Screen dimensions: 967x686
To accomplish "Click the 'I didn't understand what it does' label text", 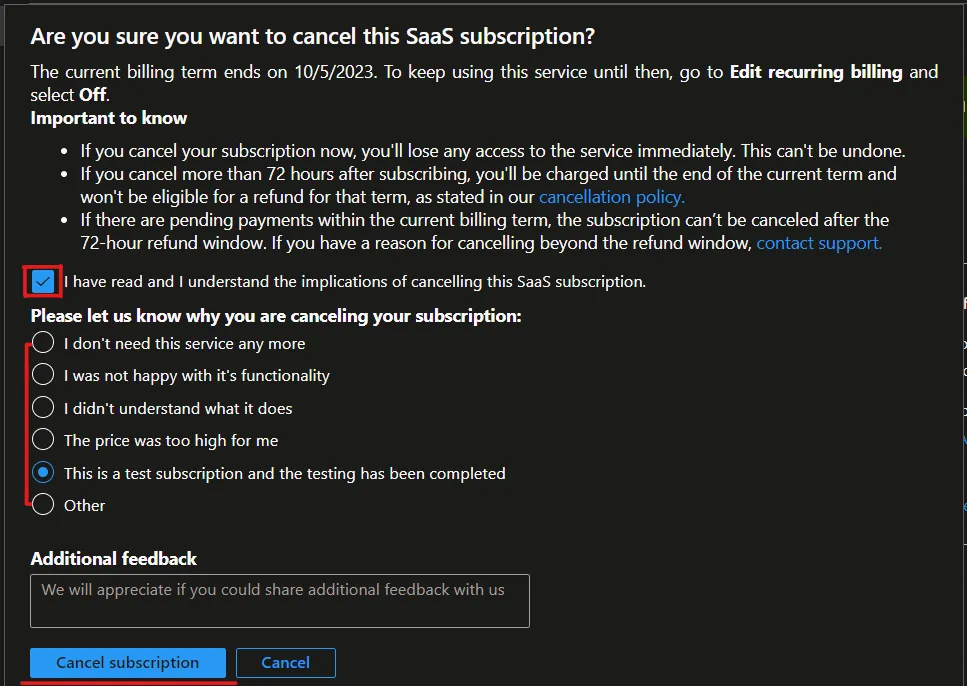I will [178, 408].
